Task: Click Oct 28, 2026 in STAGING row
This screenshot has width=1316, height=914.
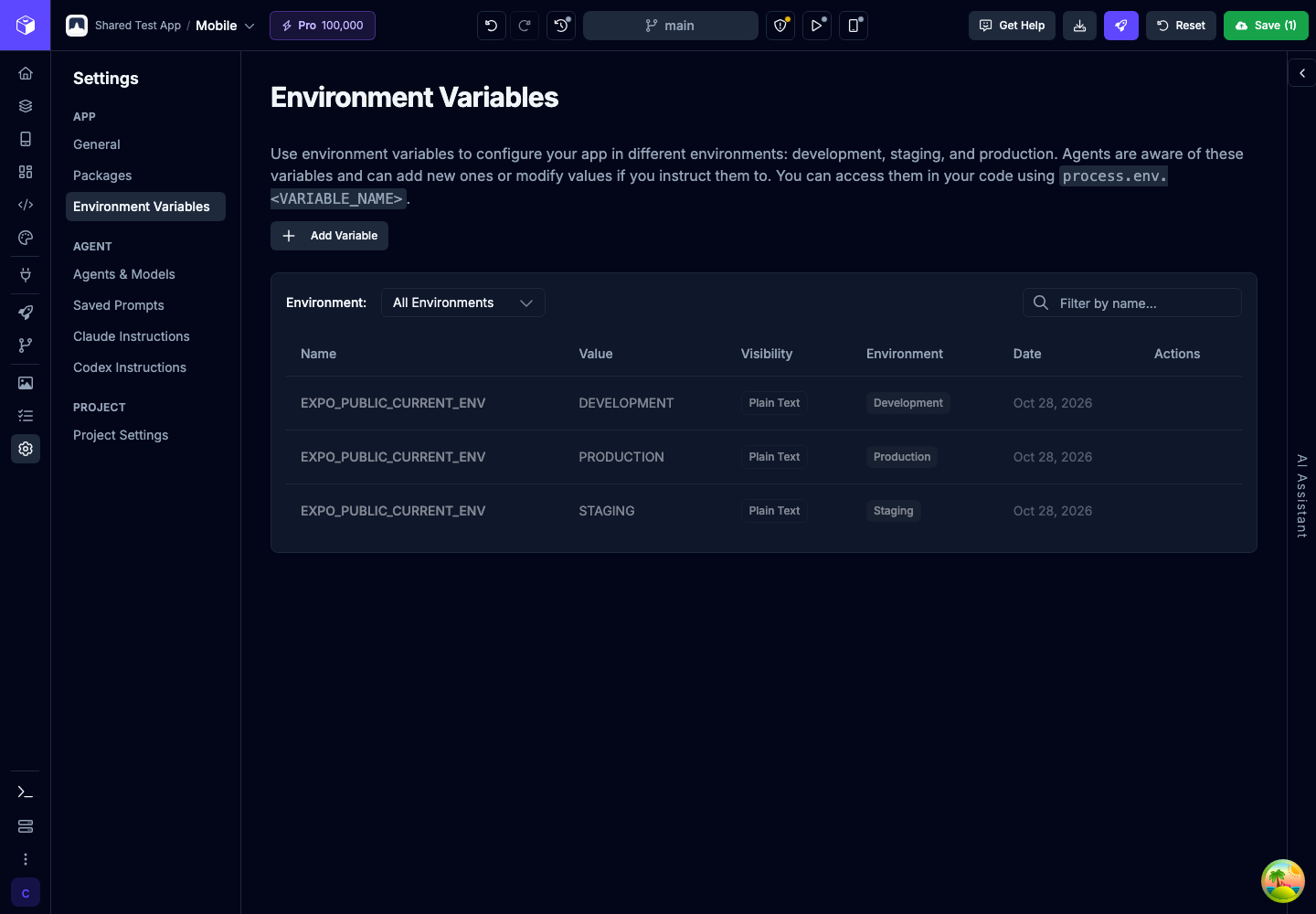Action: [x=1053, y=511]
